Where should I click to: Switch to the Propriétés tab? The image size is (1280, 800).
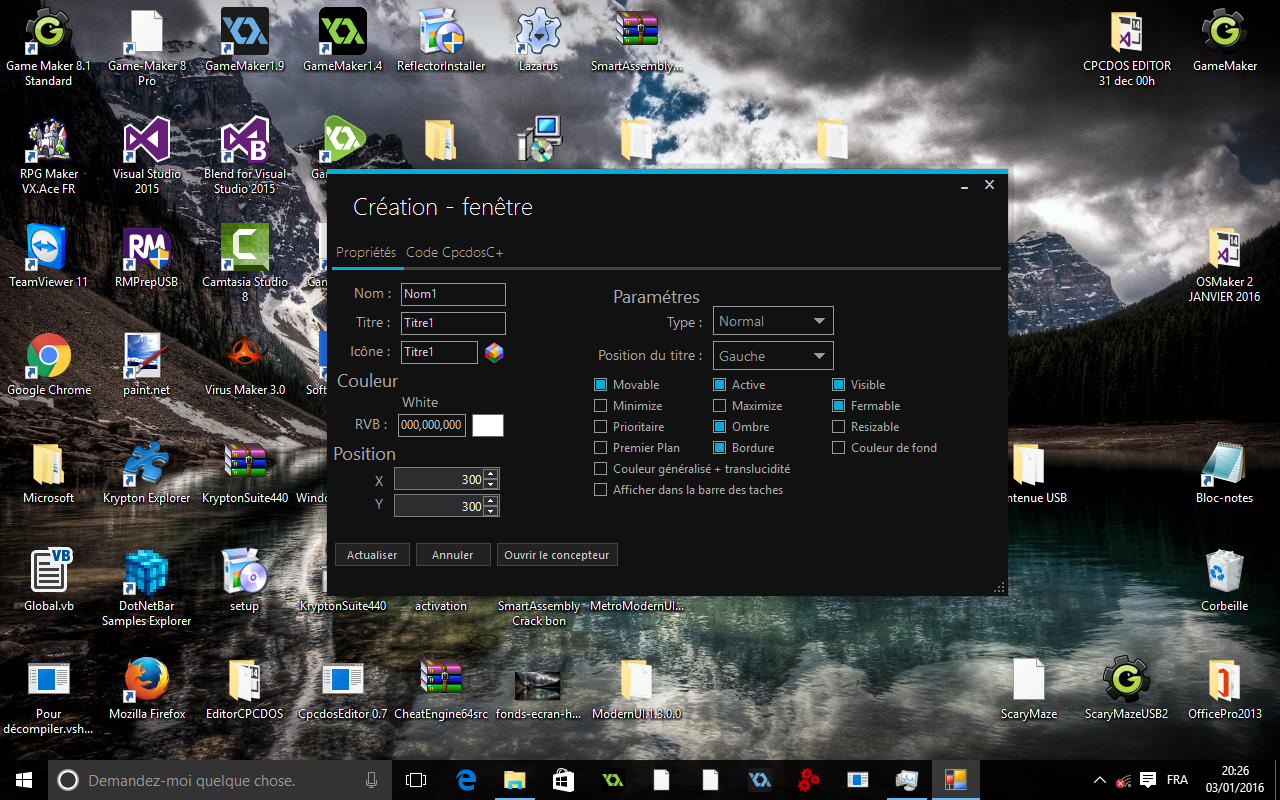[x=366, y=253]
